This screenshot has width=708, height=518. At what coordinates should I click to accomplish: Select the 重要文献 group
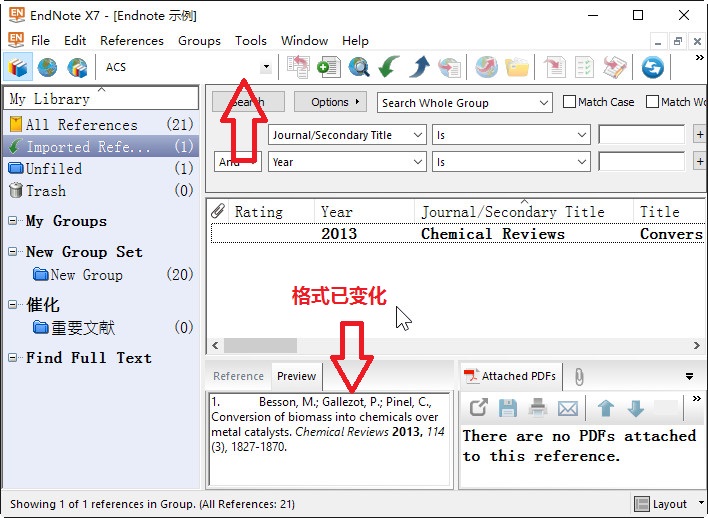tap(101, 327)
